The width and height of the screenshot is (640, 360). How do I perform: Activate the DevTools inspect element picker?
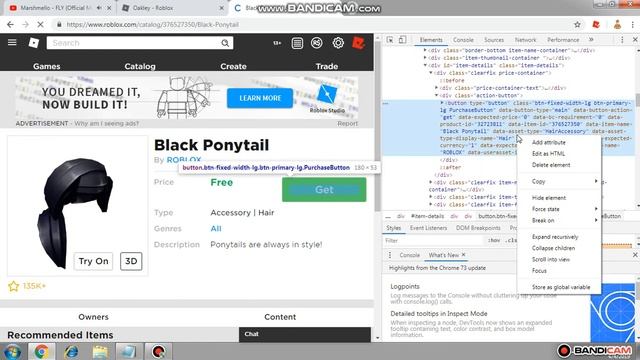click(390, 40)
